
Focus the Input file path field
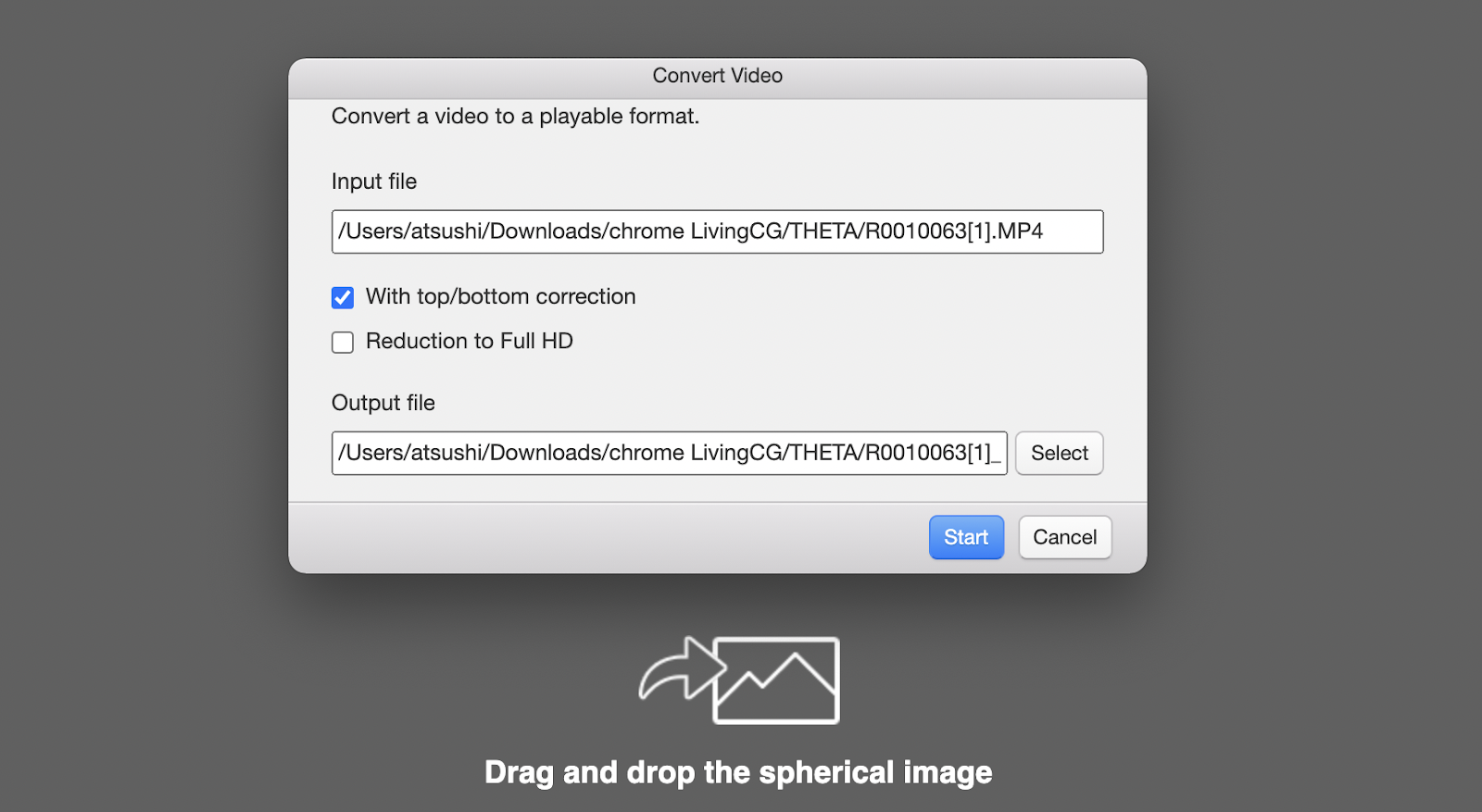tap(718, 231)
